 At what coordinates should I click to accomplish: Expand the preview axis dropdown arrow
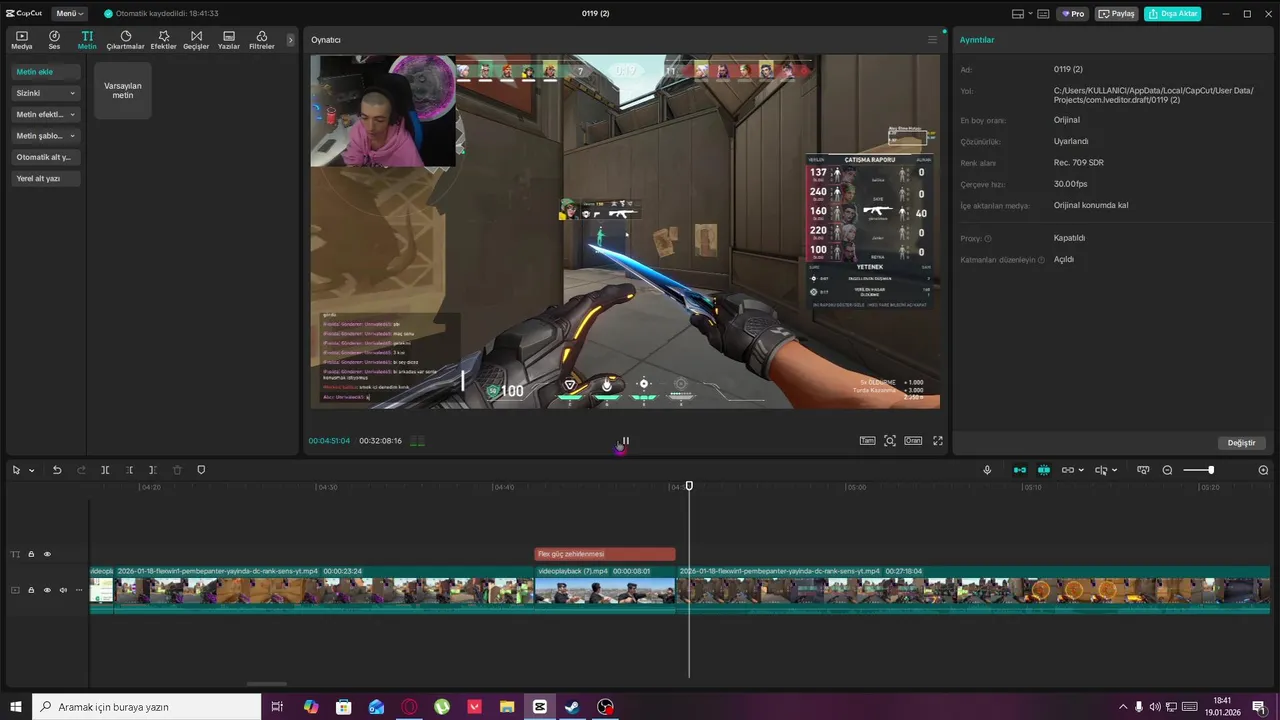pos(1114,470)
